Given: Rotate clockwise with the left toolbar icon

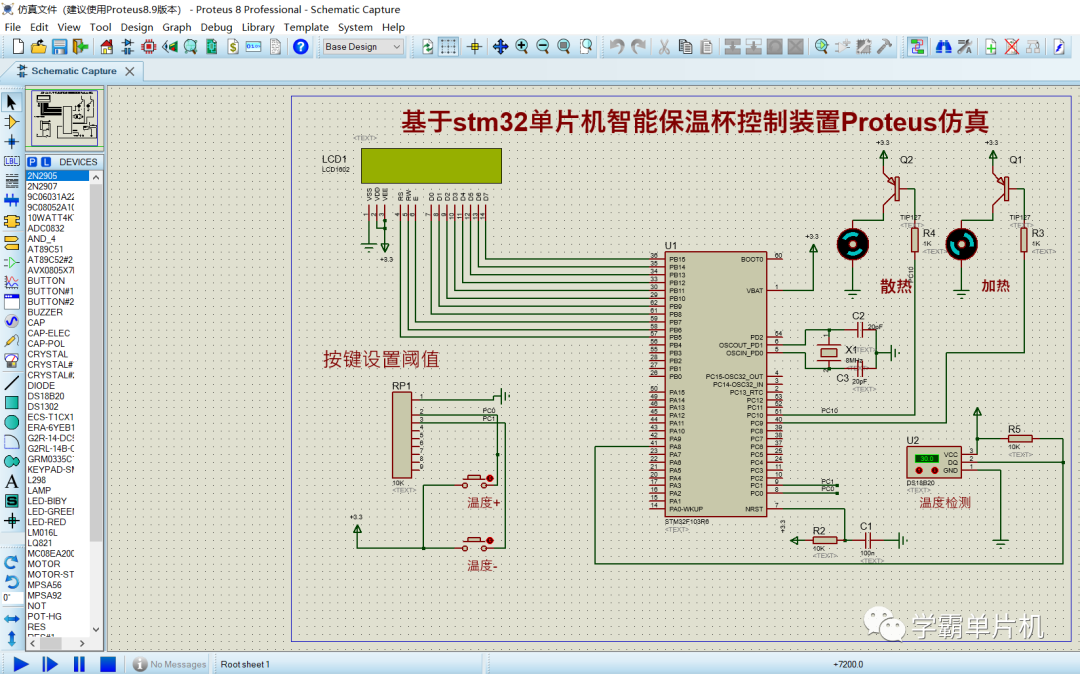Looking at the screenshot, I should point(12,562).
